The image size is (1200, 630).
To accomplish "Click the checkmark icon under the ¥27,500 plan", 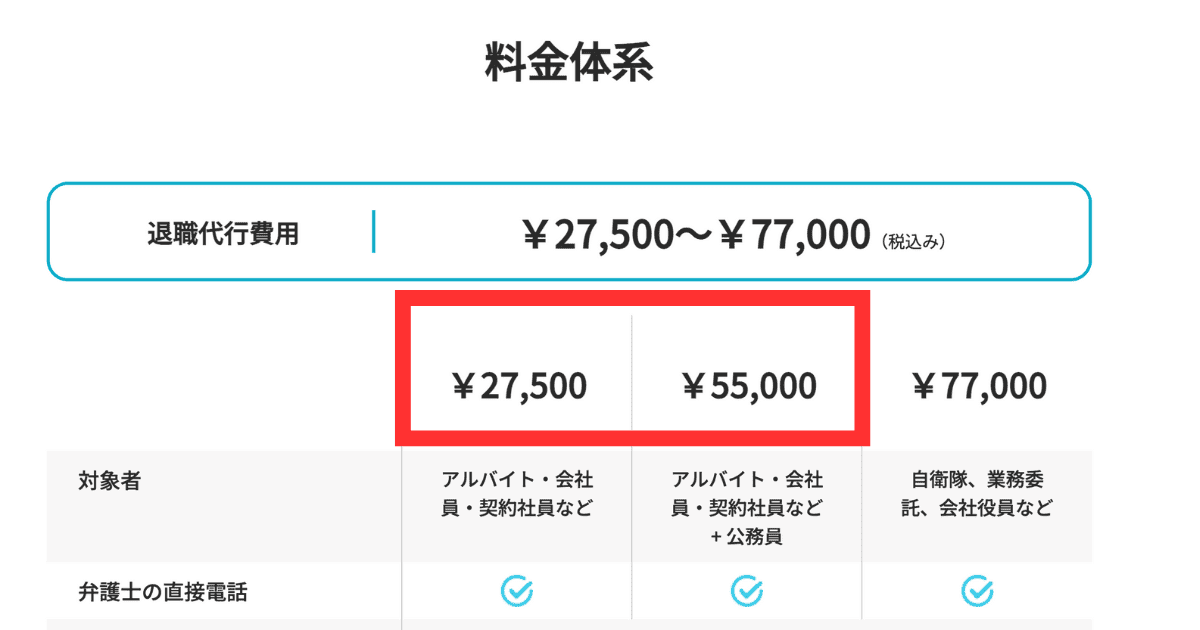I will click(x=517, y=591).
